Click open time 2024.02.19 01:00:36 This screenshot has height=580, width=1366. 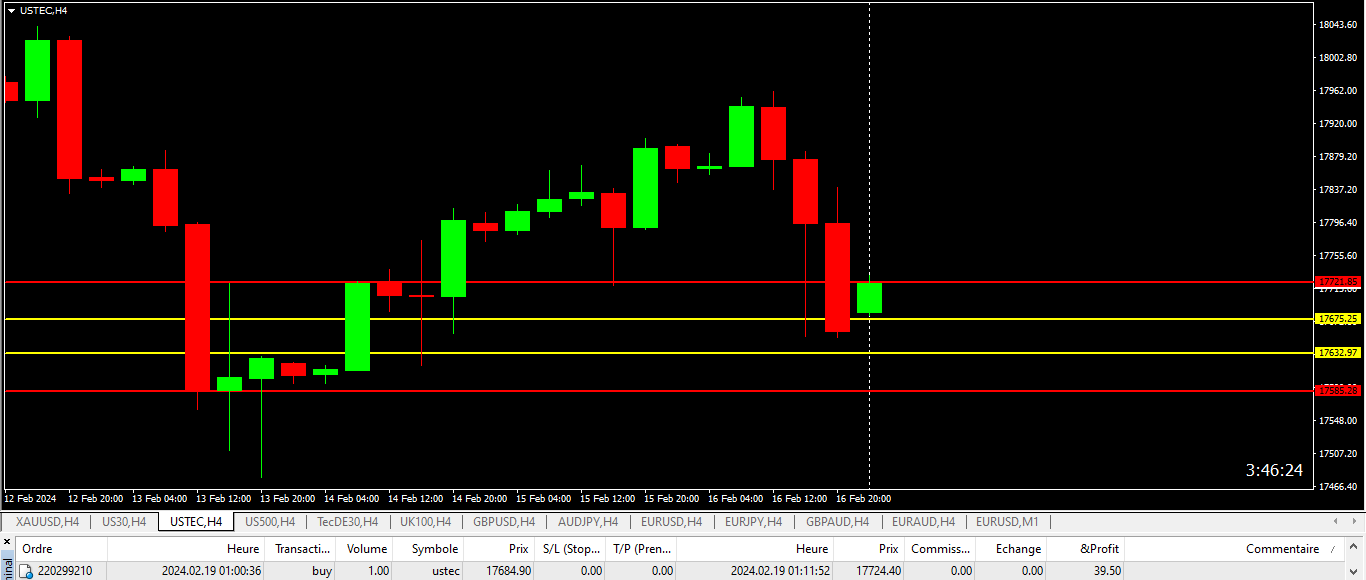pyautogui.click(x=211, y=571)
